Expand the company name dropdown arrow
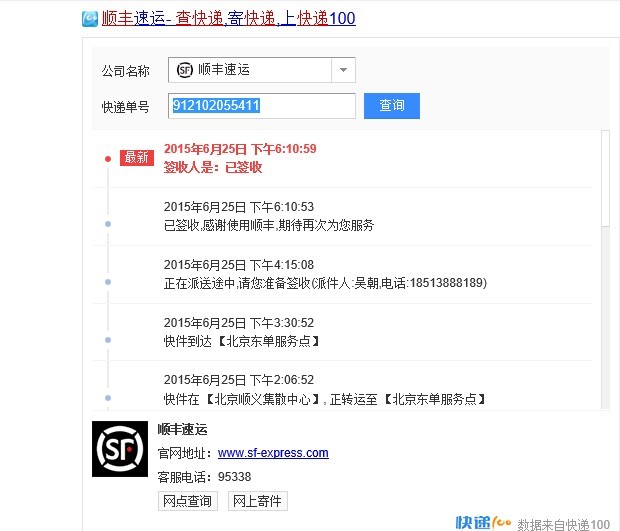The image size is (620, 531). point(343,70)
